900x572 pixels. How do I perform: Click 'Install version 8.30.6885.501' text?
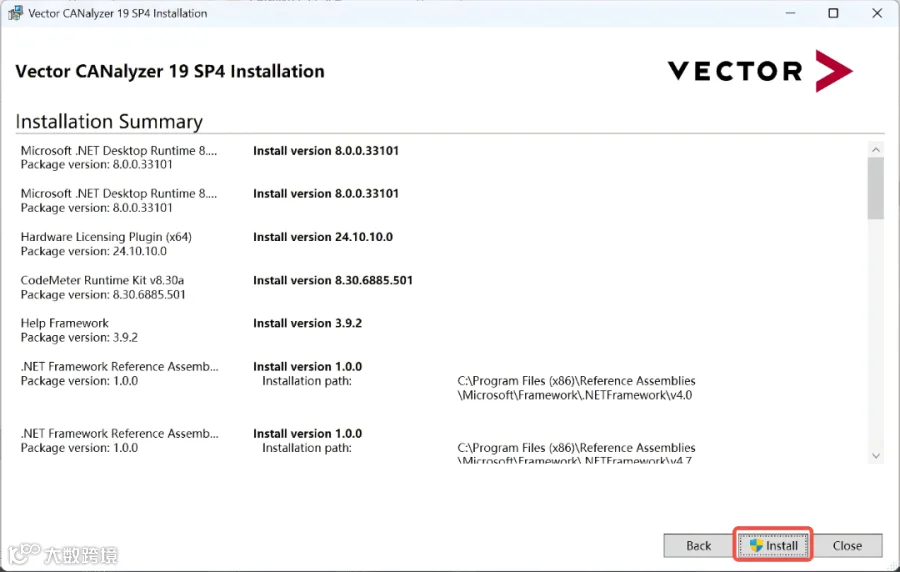pyautogui.click(x=333, y=281)
